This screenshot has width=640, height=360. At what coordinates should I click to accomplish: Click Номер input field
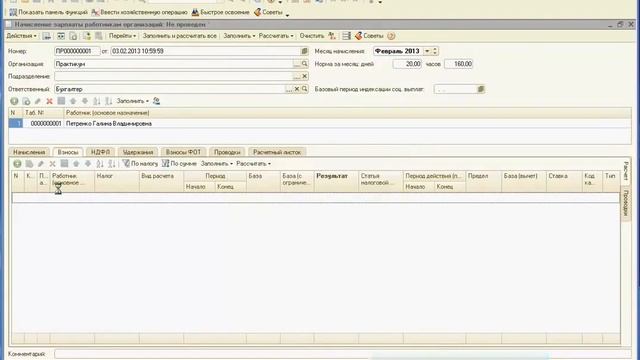pyautogui.click(x=77, y=51)
